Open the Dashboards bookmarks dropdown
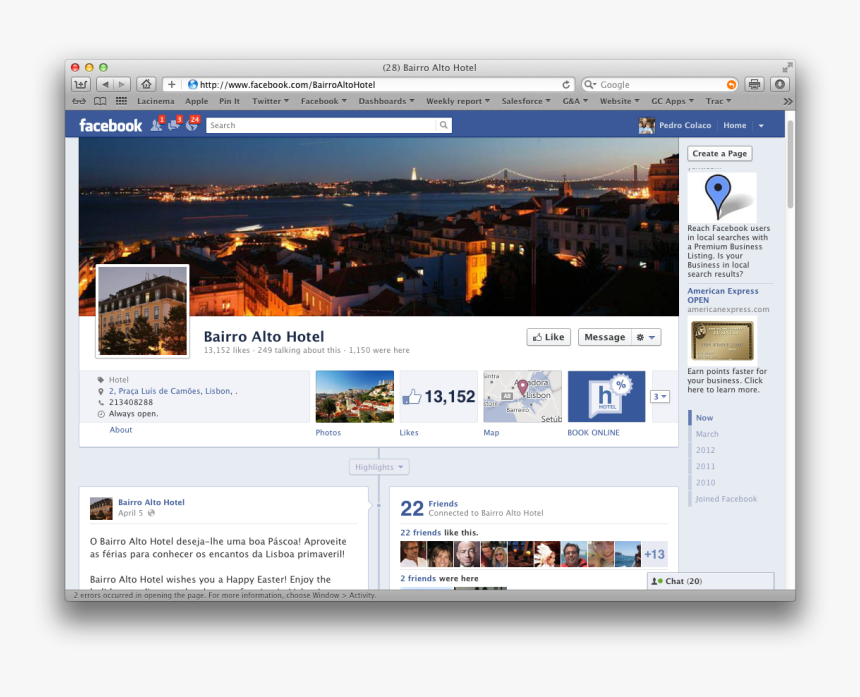860x697 pixels. [x=386, y=101]
